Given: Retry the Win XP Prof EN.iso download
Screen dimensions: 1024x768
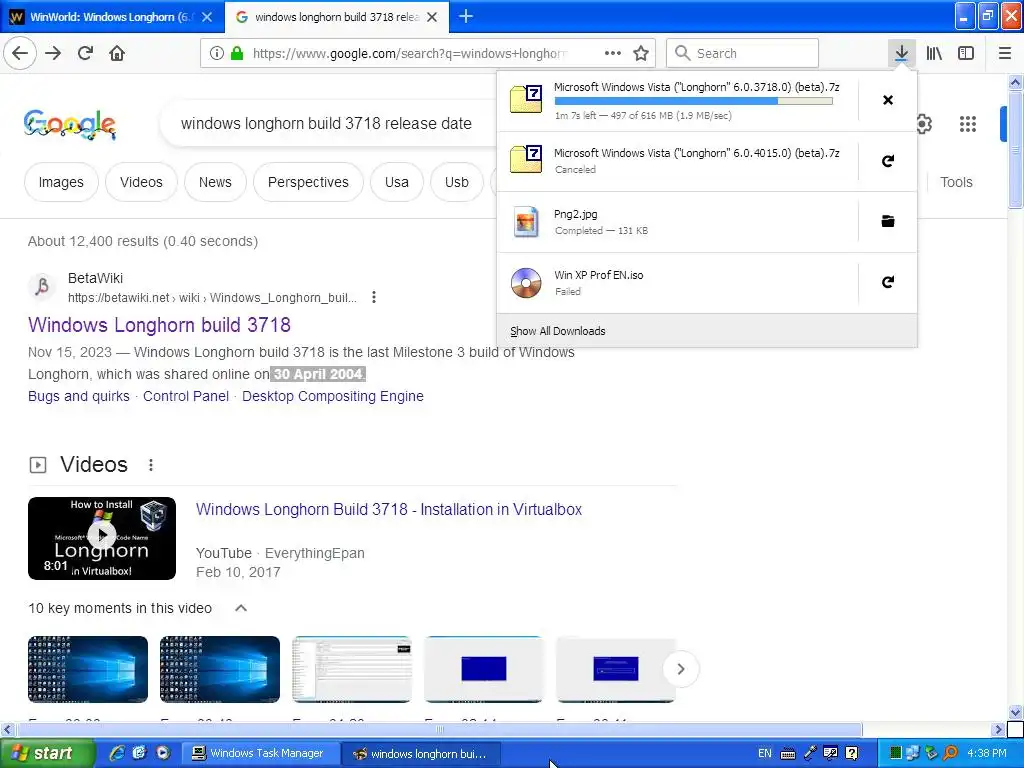Looking at the screenshot, I should coord(888,282).
